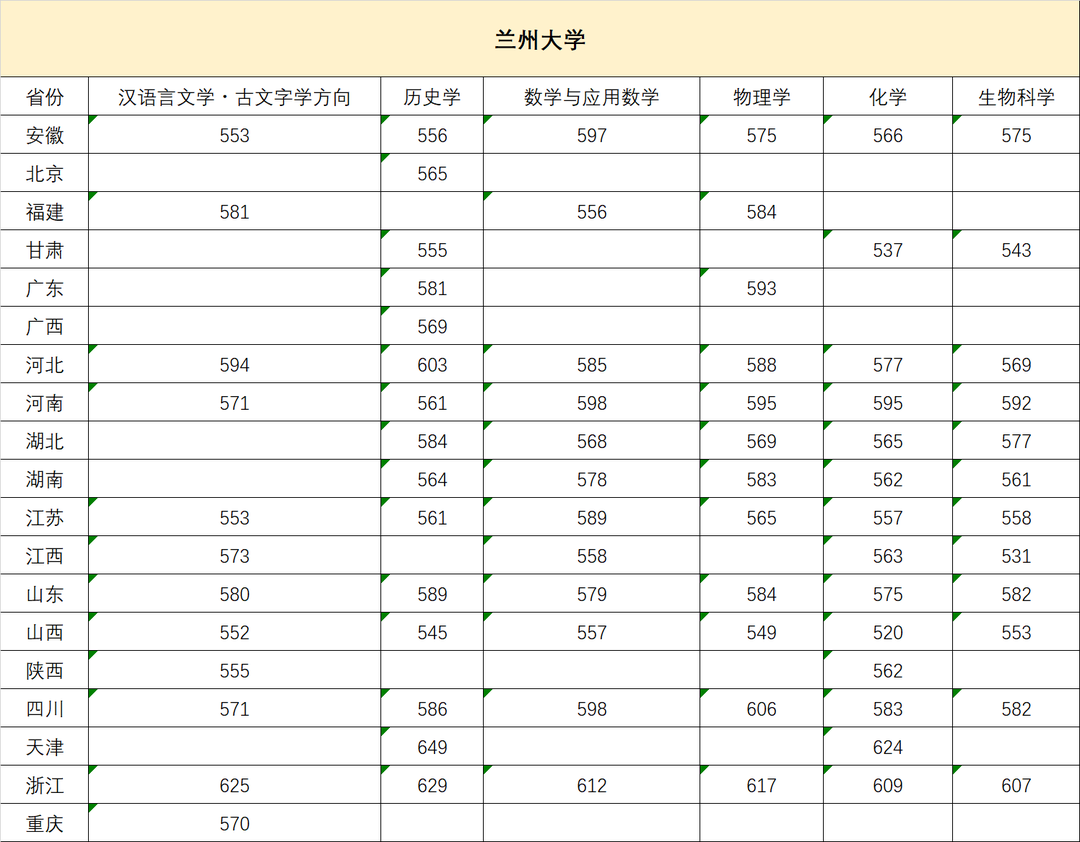Click 广东 物理学 score 593
Viewport: 1080px width, 842px height.
click(761, 288)
